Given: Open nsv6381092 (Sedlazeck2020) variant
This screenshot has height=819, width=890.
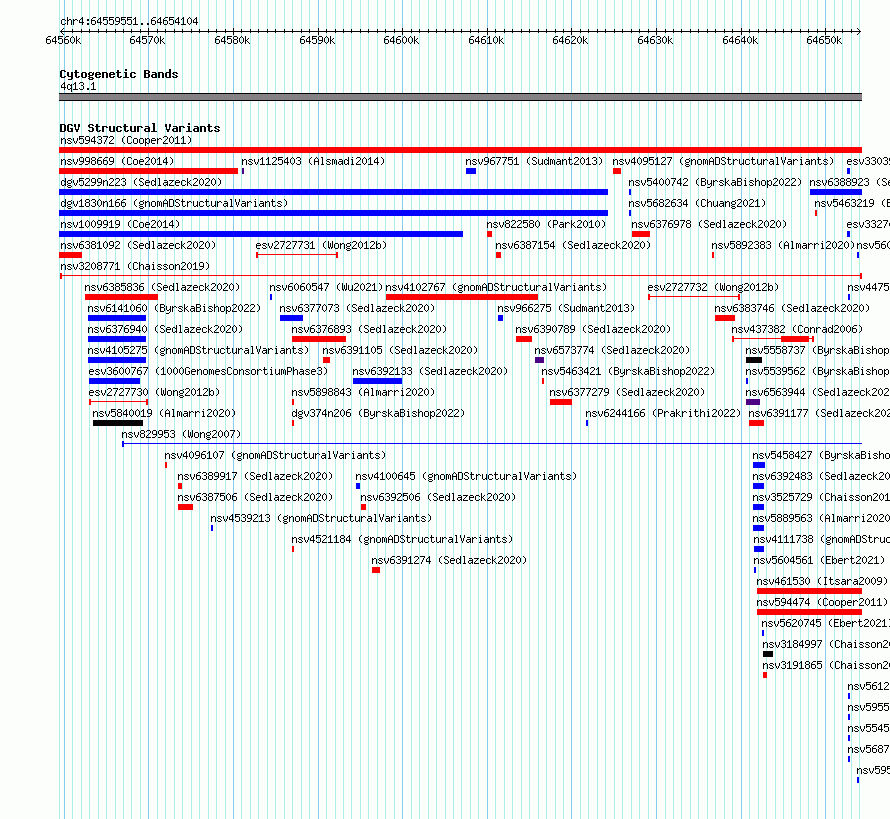Looking at the screenshot, I should pyautogui.click(x=138, y=245).
